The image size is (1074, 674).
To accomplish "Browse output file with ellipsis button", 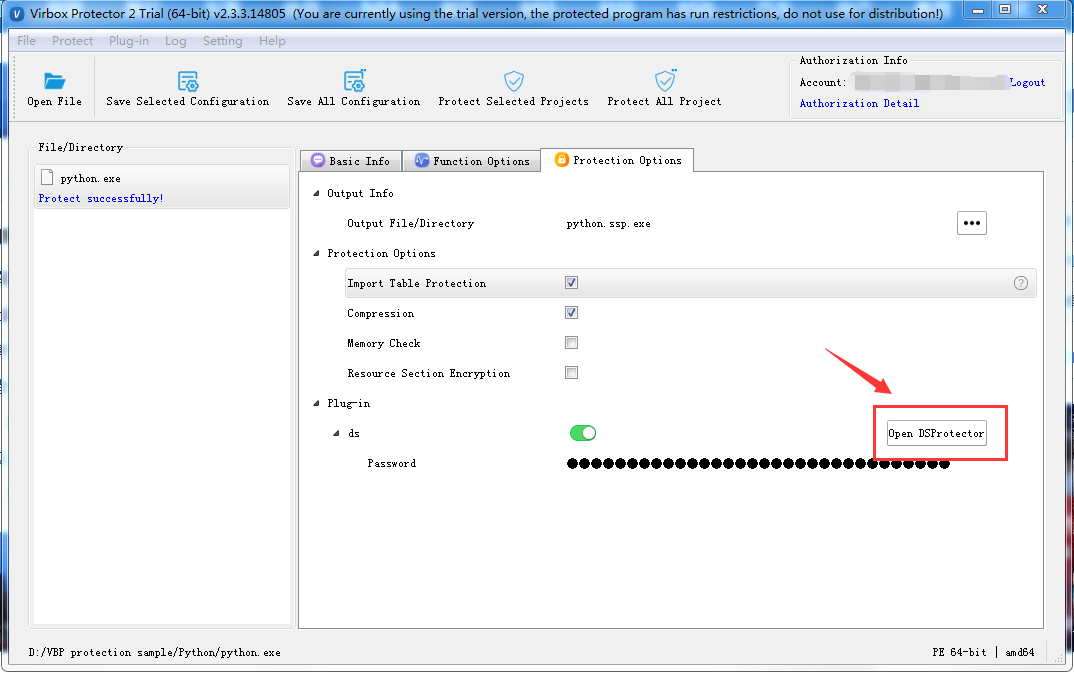I will pos(971,223).
